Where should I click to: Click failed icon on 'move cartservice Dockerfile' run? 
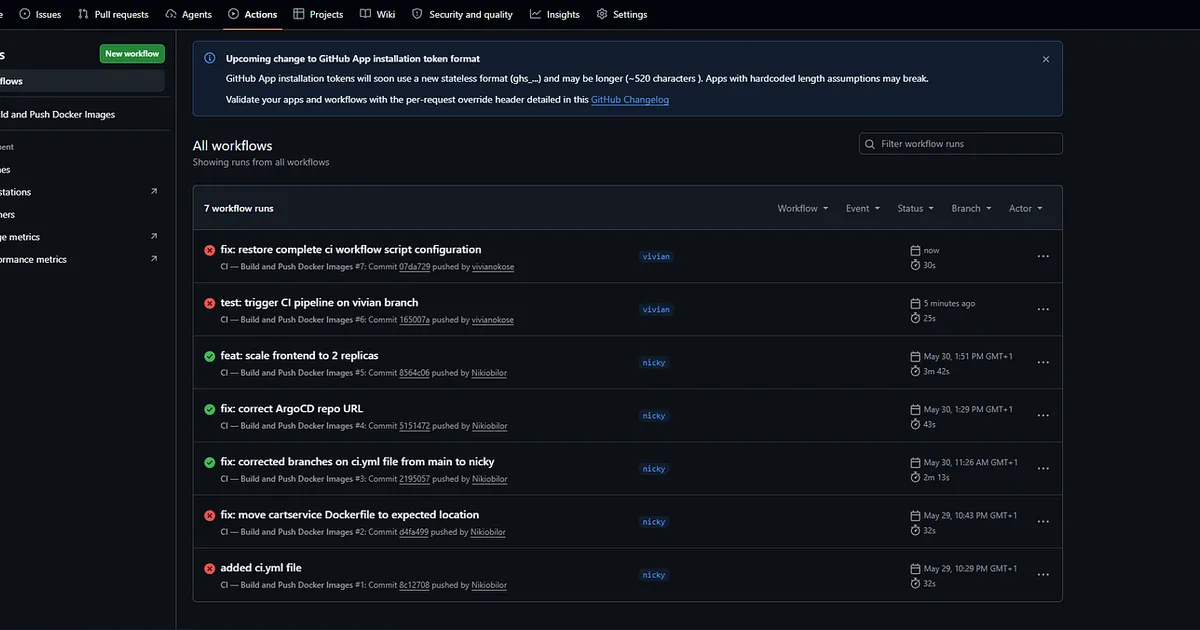(x=209, y=515)
